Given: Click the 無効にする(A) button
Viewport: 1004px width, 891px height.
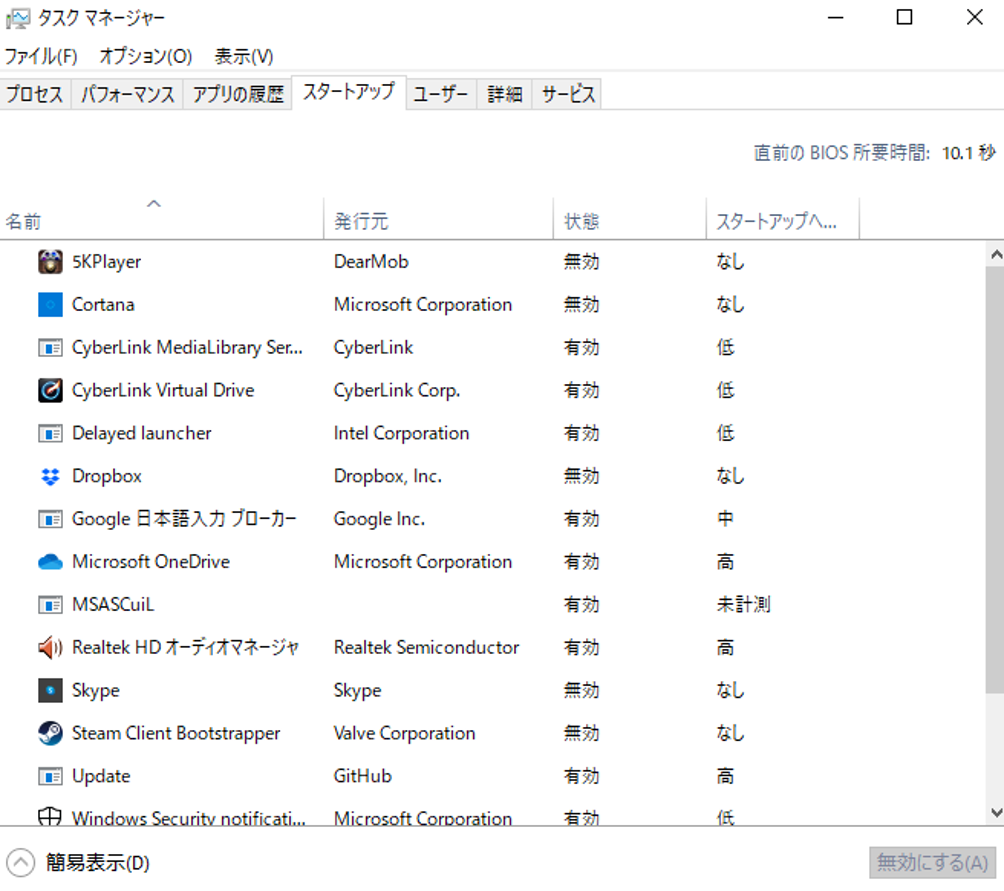Looking at the screenshot, I should pos(932,862).
